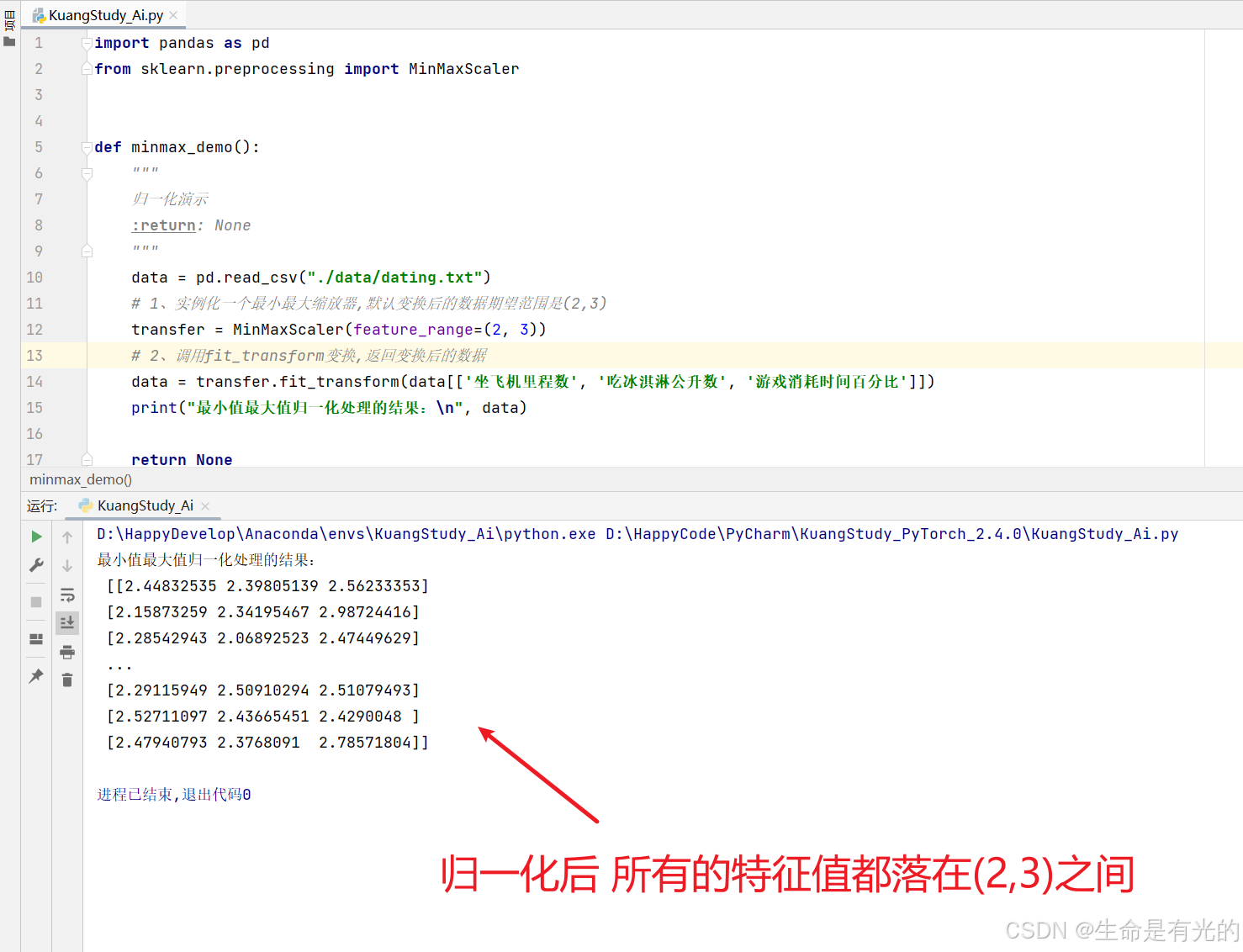1243x952 pixels.
Task: Click output row starting with 2.29115949
Action: coord(263,690)
